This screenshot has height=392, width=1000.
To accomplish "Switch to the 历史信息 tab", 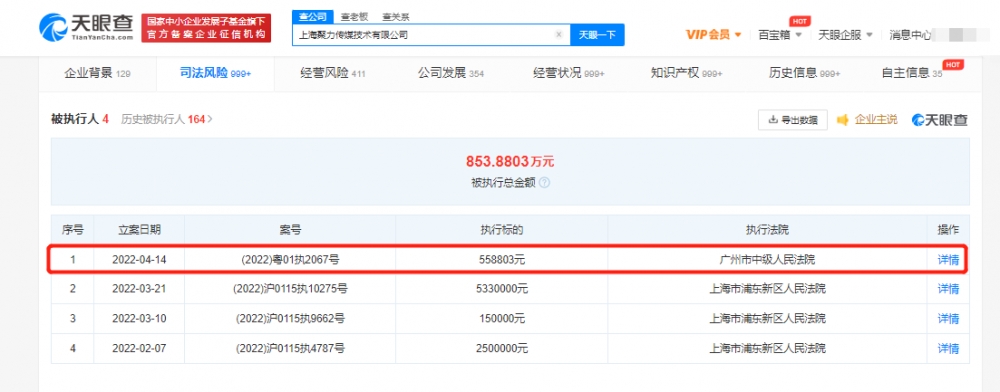I will [804, 73].
